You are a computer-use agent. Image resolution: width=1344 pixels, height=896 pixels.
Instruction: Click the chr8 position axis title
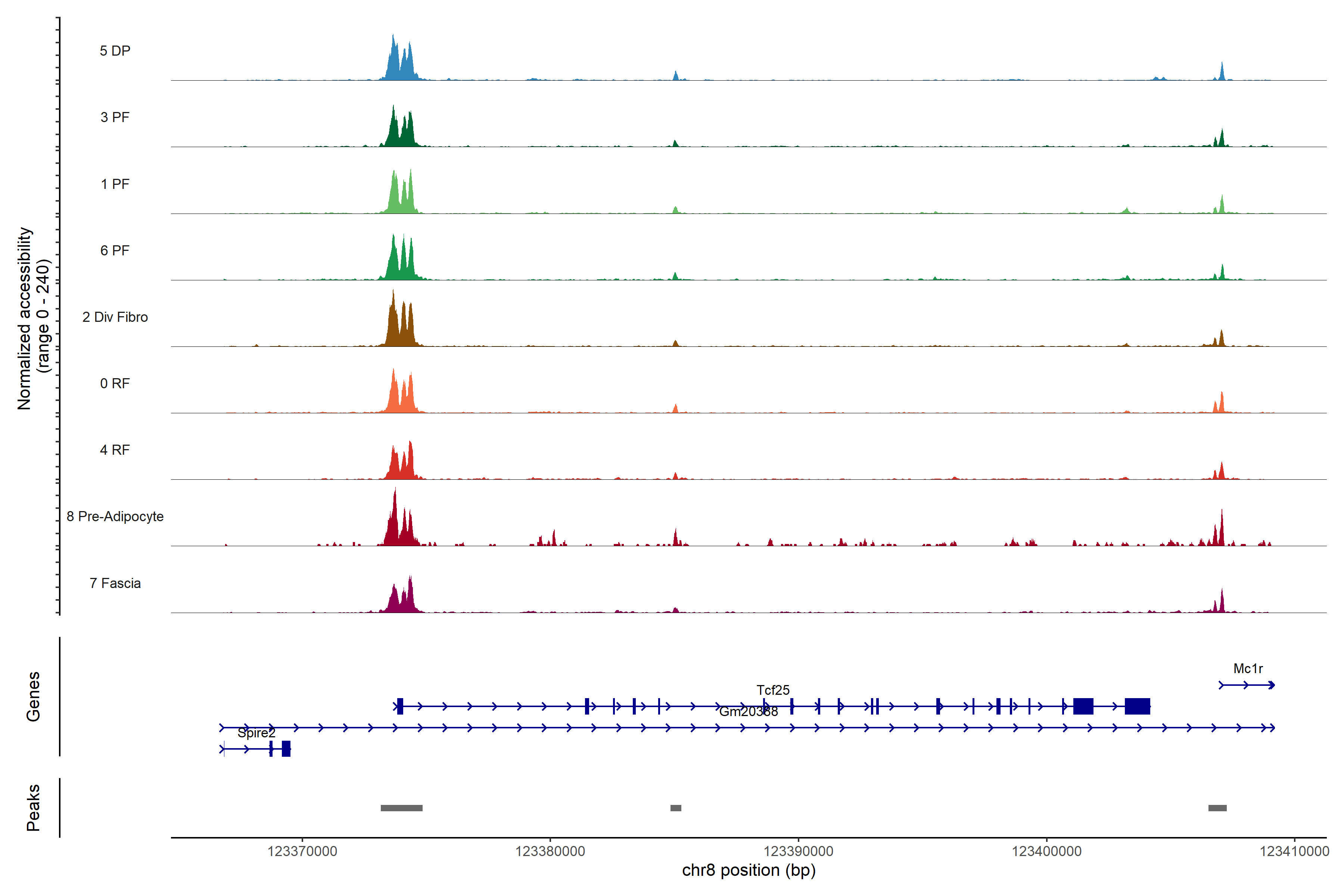point(749,870)
